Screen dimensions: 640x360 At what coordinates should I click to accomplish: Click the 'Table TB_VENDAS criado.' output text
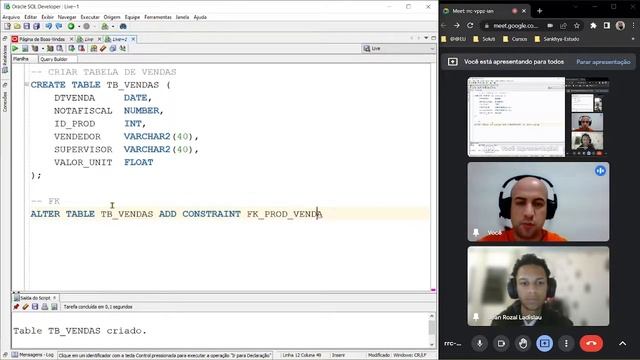click(80, 331)
